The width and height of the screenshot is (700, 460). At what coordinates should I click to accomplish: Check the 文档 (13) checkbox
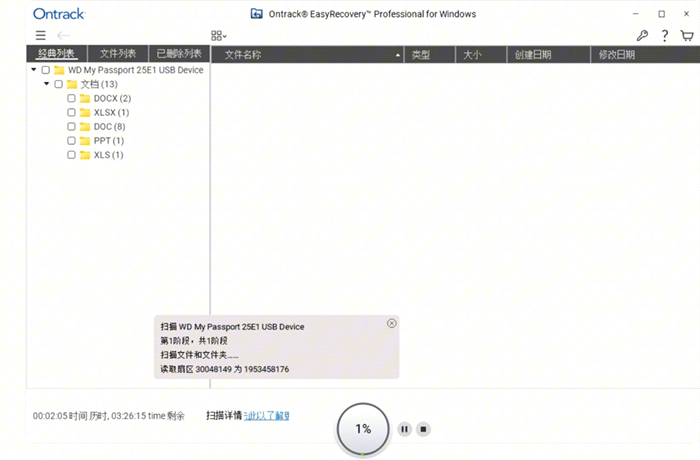coord(58,84)
